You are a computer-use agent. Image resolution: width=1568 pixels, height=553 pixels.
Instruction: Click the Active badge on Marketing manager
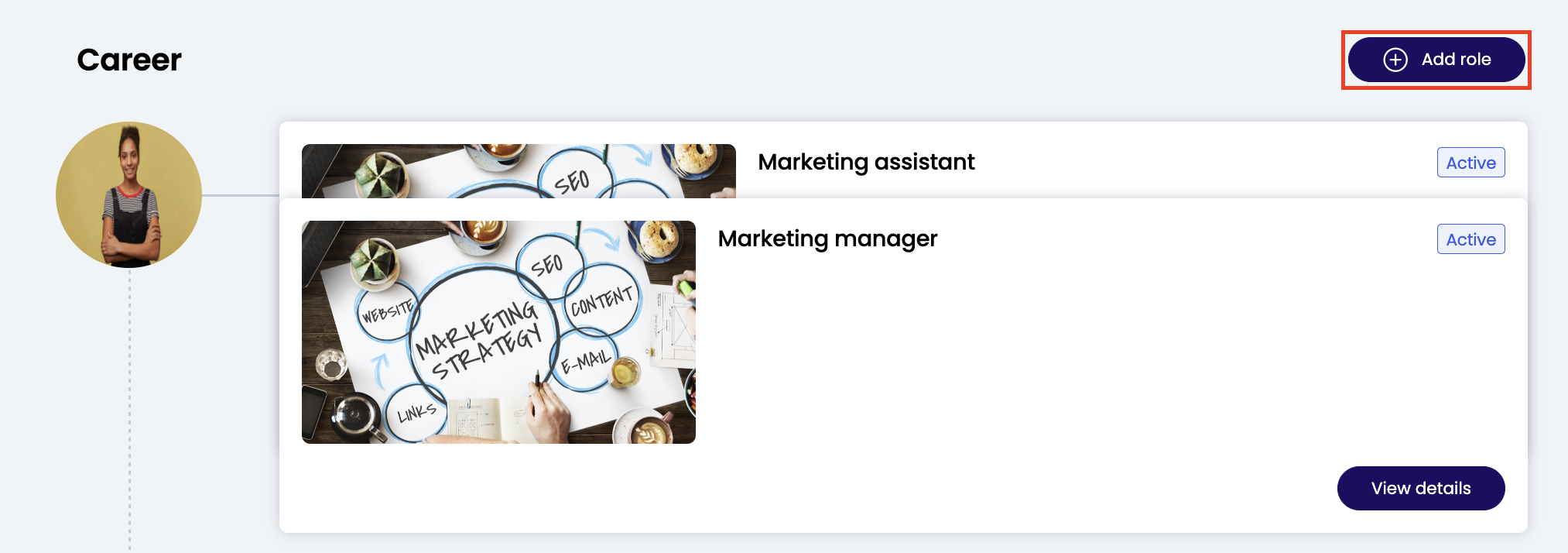tap(1470, 239)
